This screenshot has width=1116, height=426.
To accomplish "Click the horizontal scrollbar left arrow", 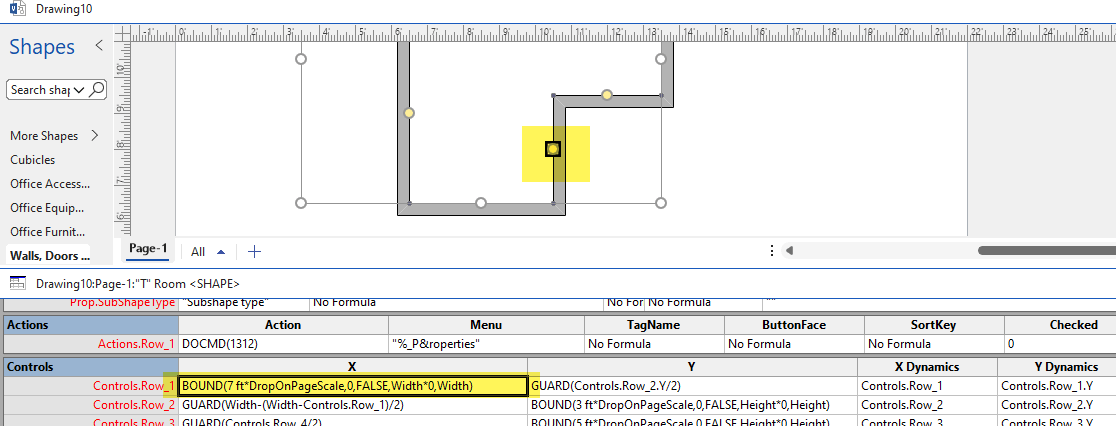I will click(x=789, y=250).
